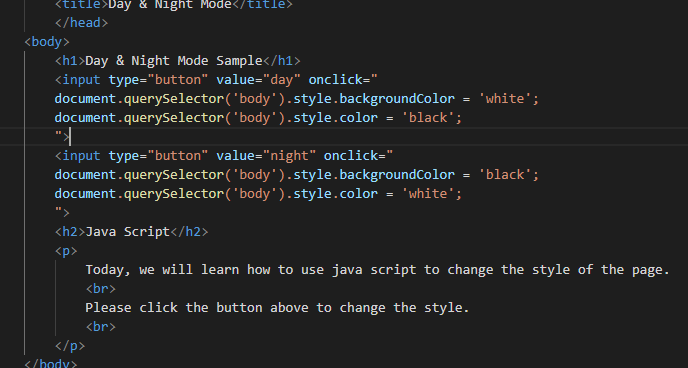The width and height of the screenshot is (688, 368).
Task: Click the br tag above the closing p tag
Action: [x=100, y=327]
